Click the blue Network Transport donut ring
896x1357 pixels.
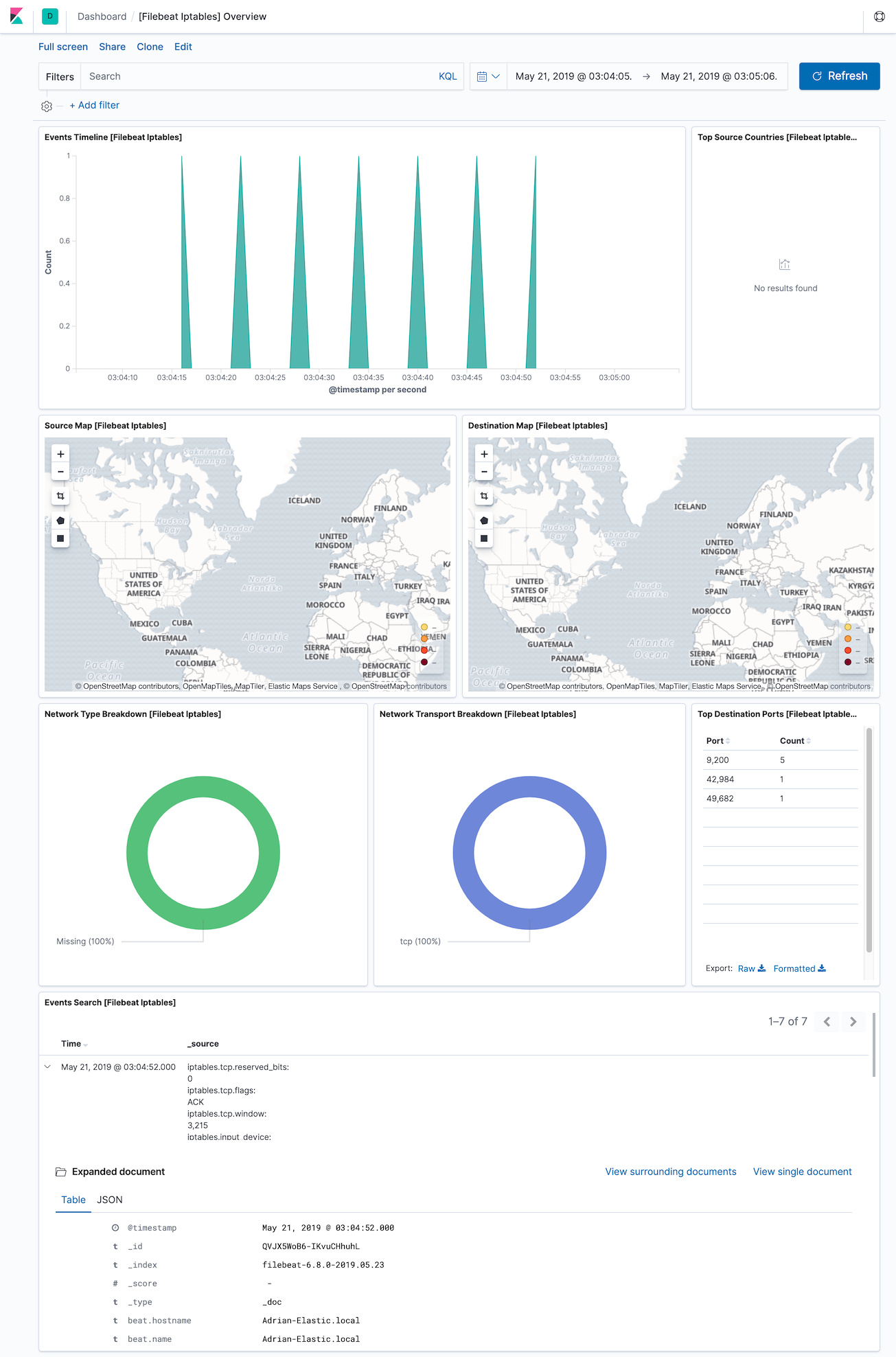(x=529, y=787)
